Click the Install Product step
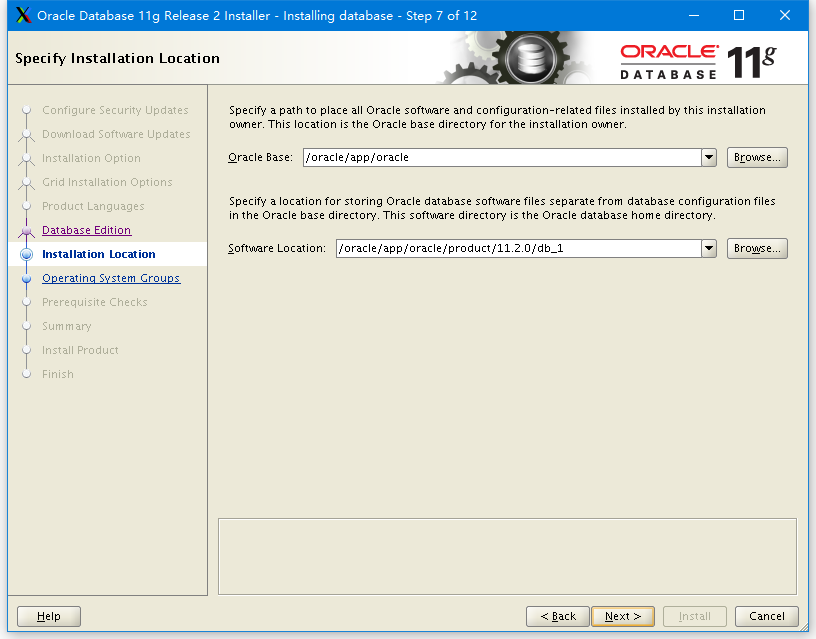The width and height of the screenshot is (816, 639). tap(80, 350)
